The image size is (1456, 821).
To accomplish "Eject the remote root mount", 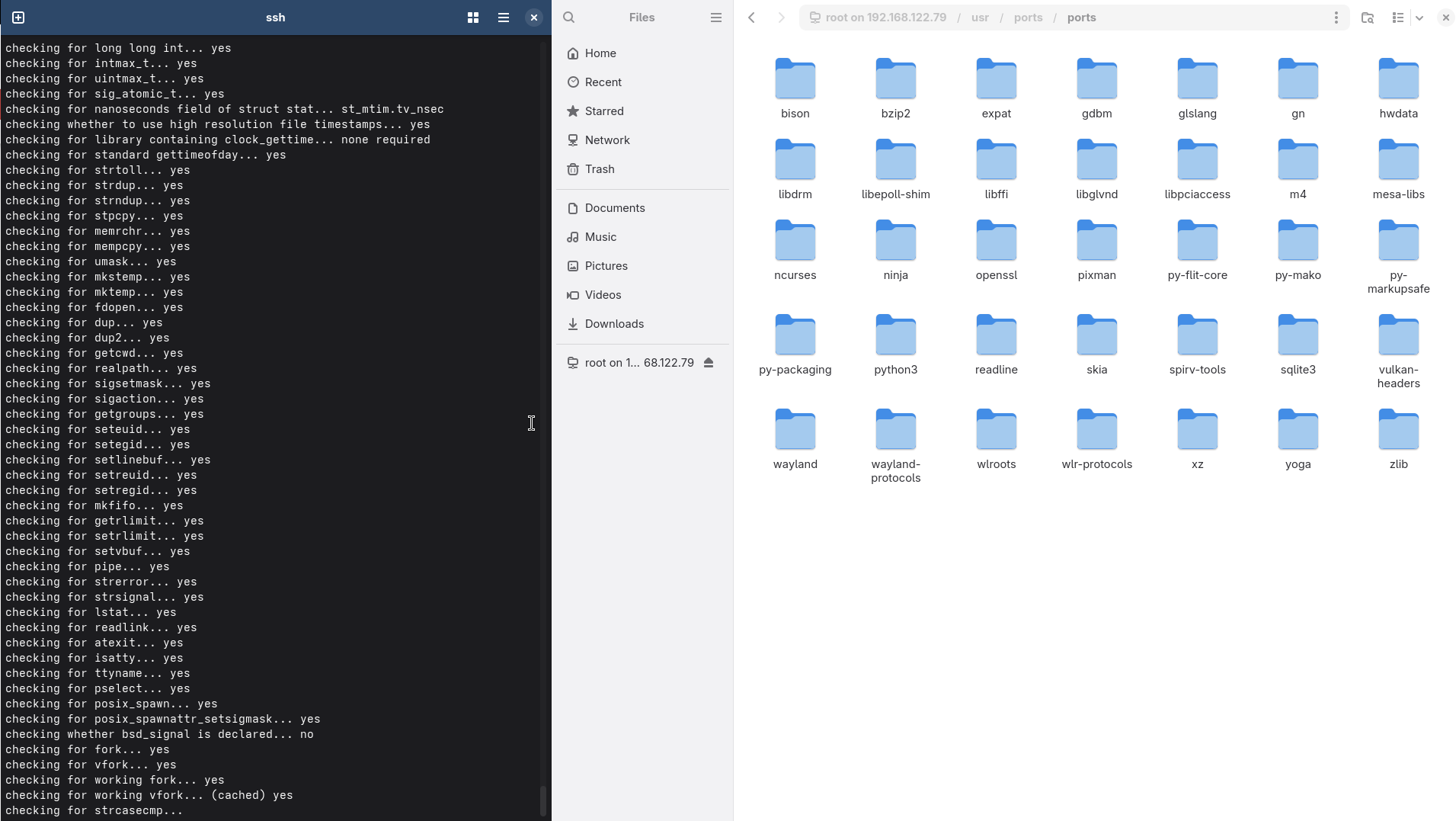I will tap(709, 363).
